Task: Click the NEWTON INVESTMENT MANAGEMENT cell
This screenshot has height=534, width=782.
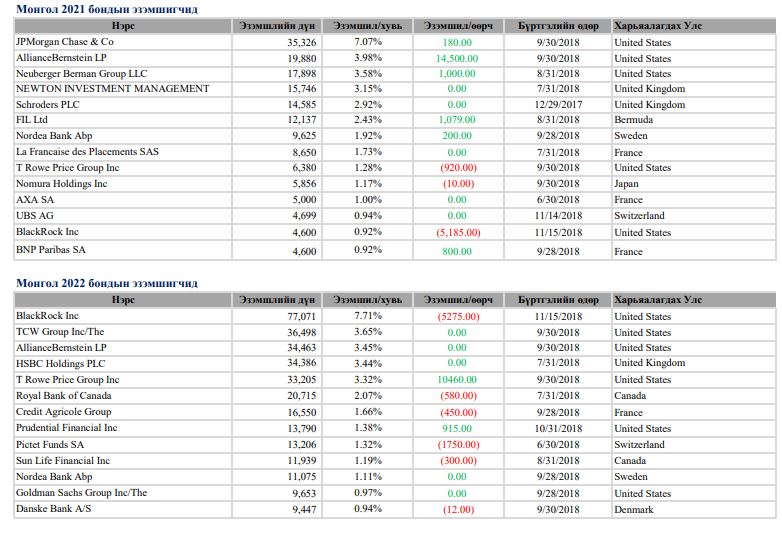Action: coord(112,89)
